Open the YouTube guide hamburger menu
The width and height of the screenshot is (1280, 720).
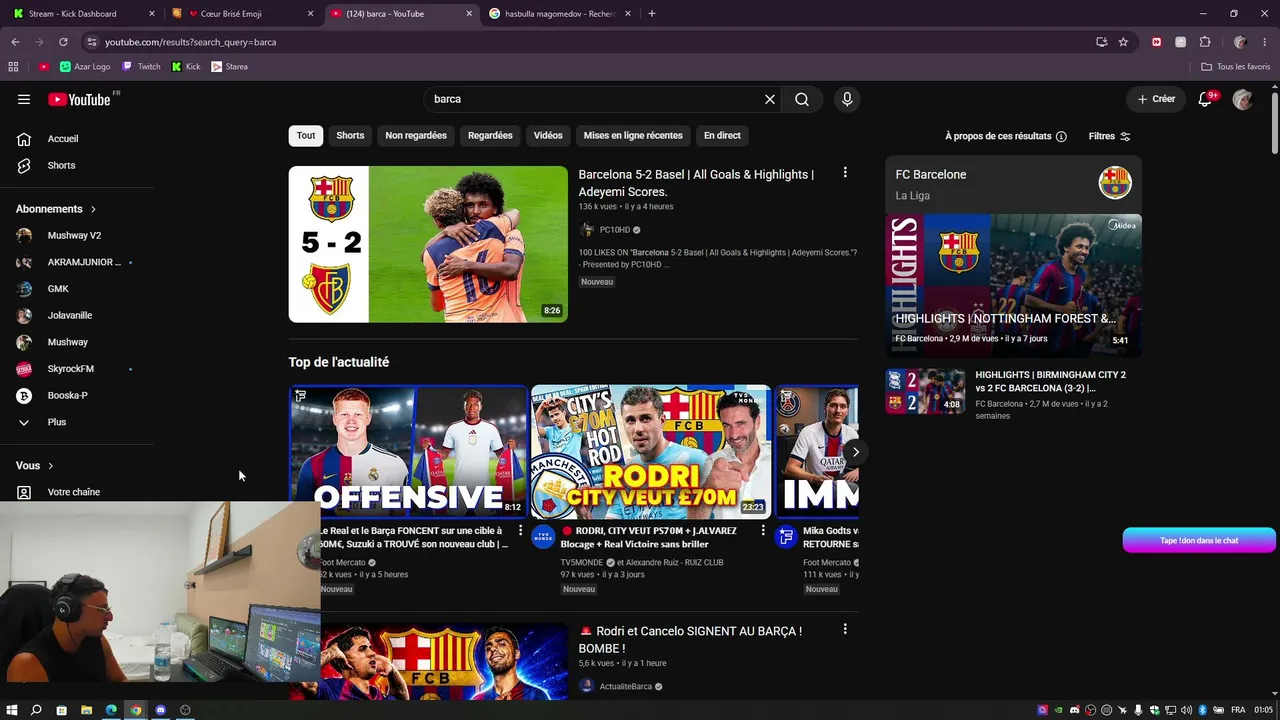pyautogui.click(x=24, y=99)
